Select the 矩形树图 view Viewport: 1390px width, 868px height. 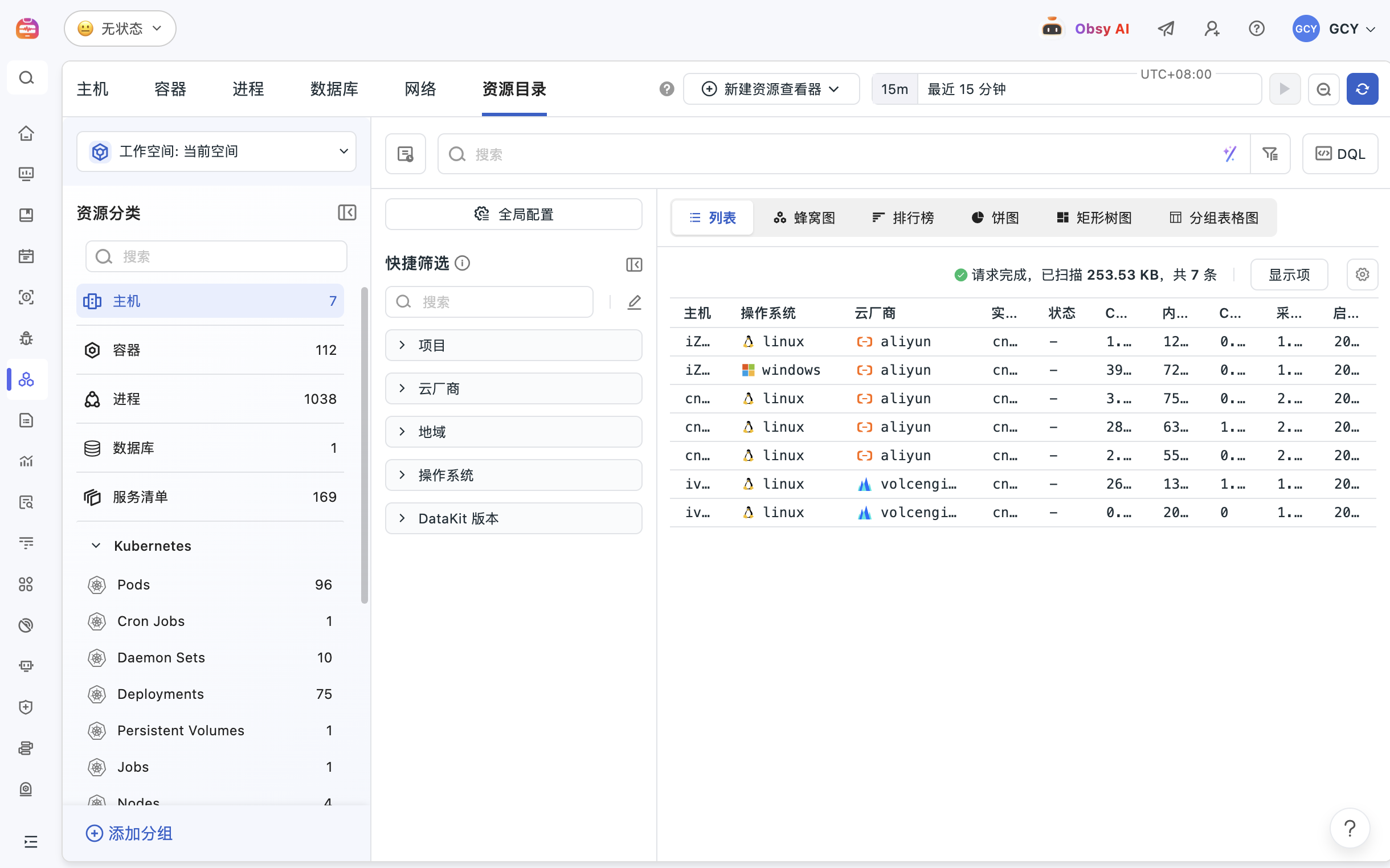pyautogui.click(x=1094, y=218)
